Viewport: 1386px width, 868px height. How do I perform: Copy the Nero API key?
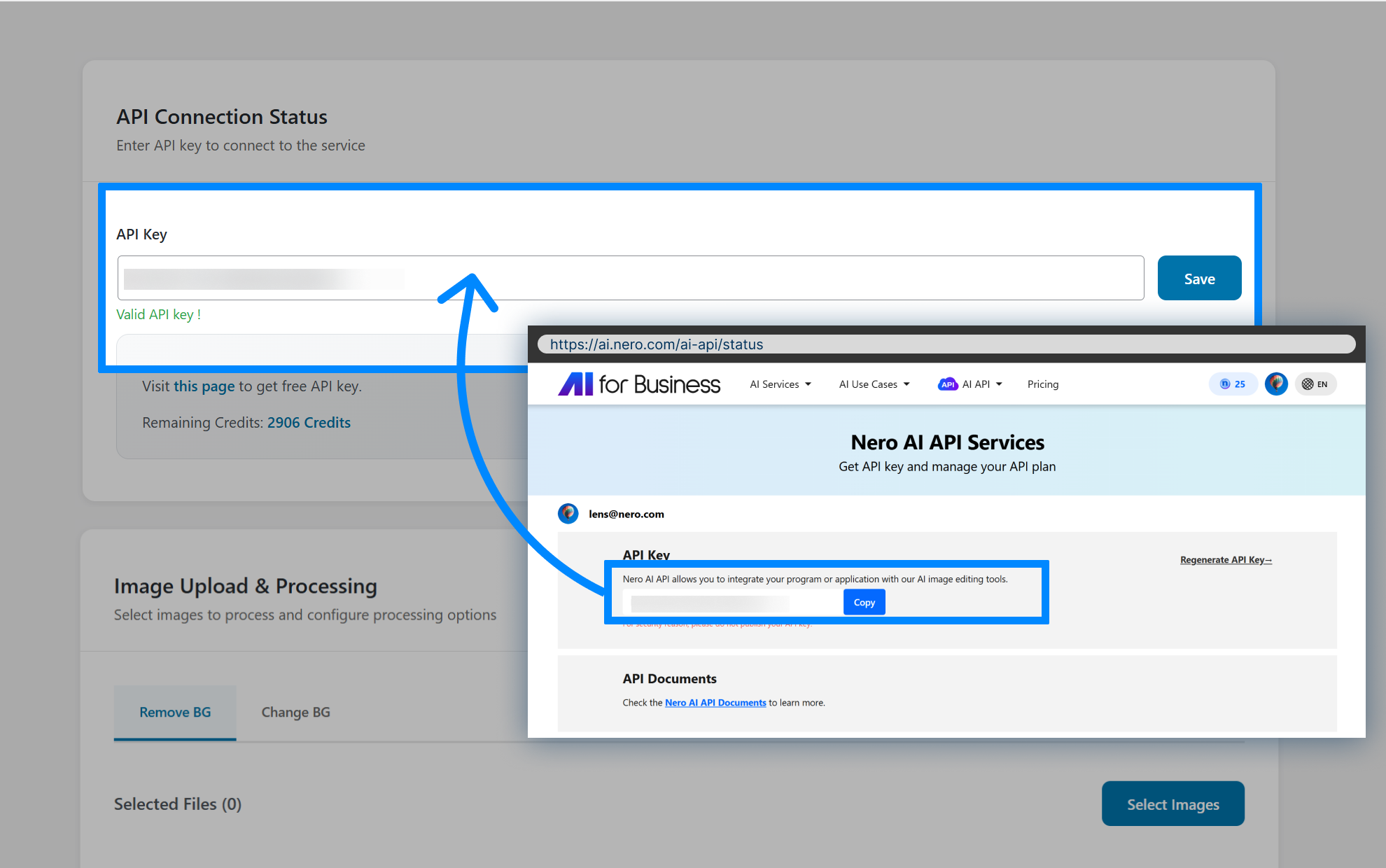click(x=864, y=603)
